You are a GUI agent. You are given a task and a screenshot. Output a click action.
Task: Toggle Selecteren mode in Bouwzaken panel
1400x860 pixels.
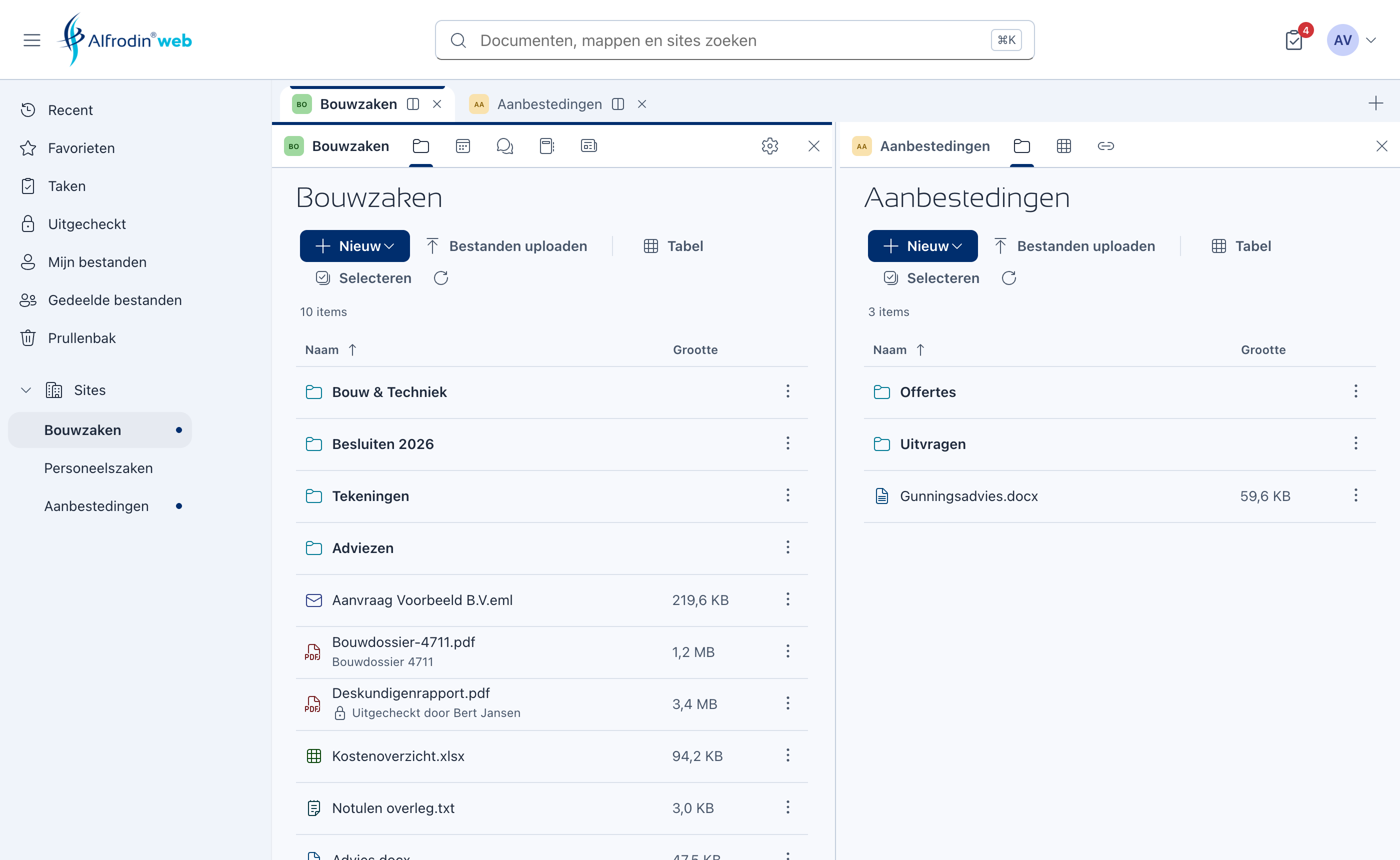point(363,278)
